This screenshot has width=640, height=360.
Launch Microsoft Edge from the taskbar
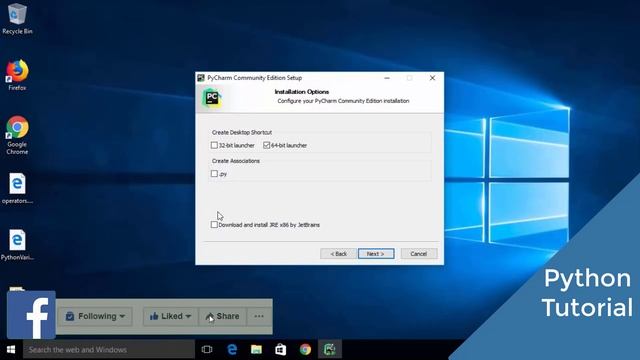(232, 349)
